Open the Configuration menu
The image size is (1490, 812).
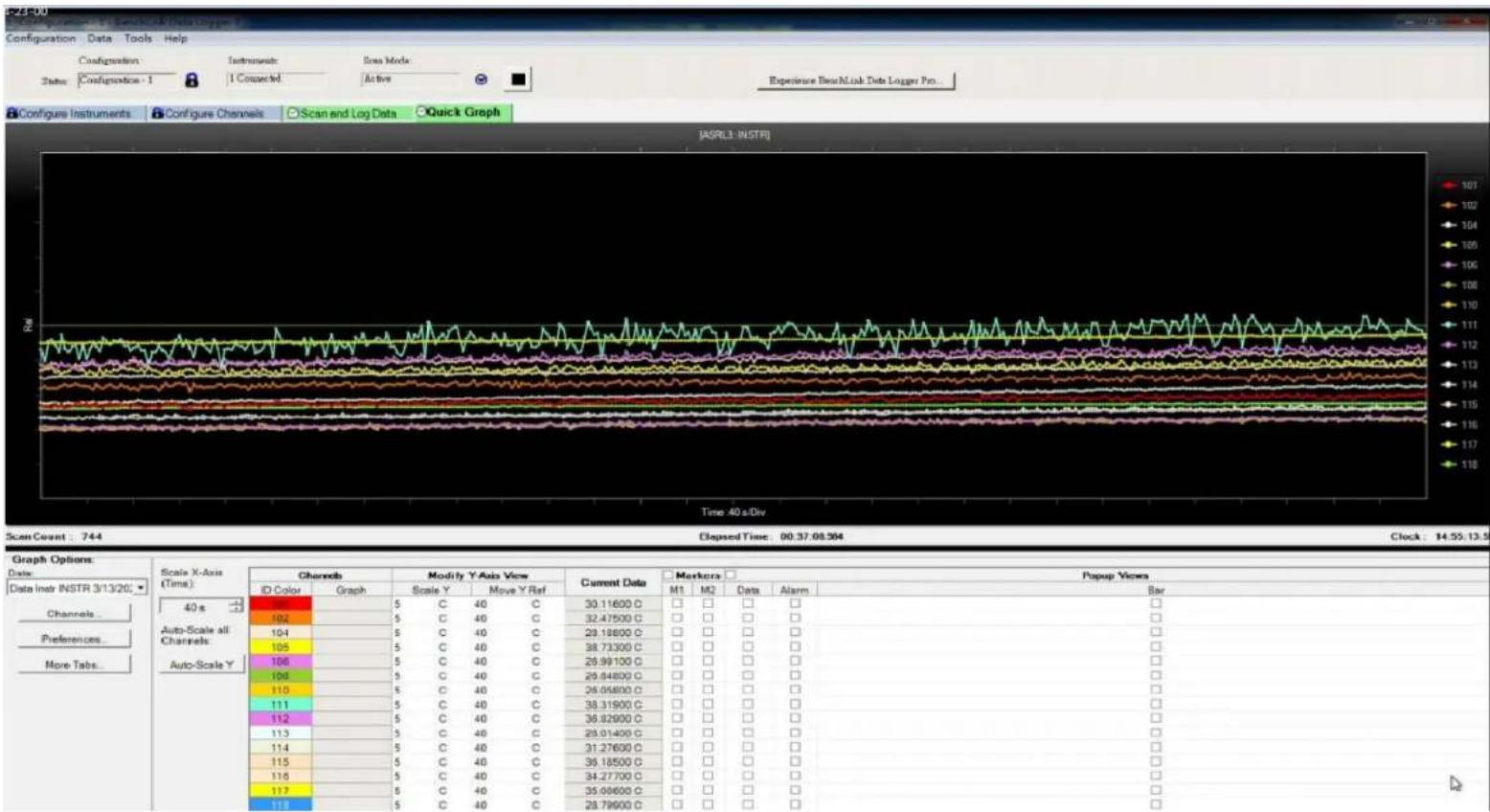(40, 38)
